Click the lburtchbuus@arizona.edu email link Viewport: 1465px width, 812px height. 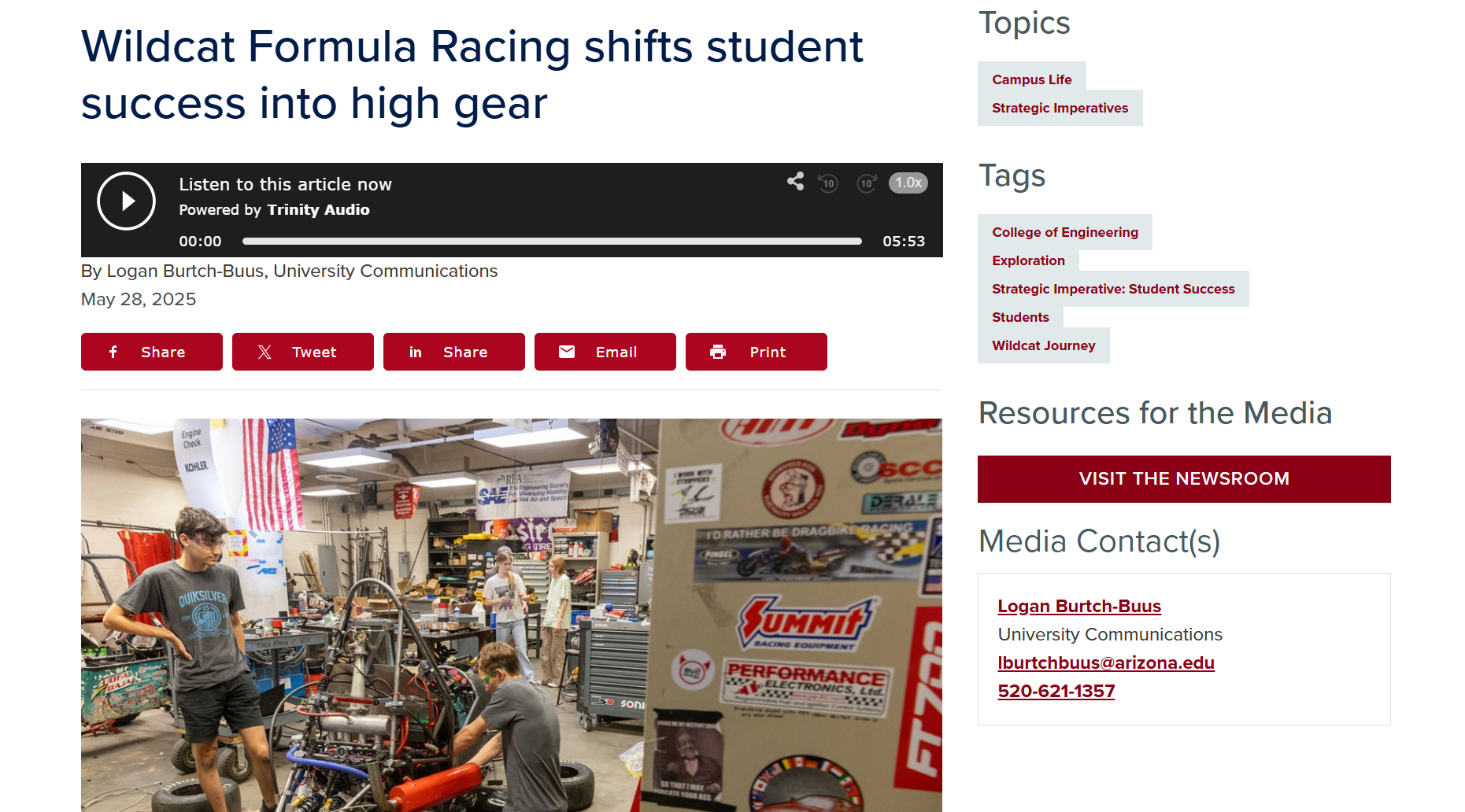point(1106,663)
